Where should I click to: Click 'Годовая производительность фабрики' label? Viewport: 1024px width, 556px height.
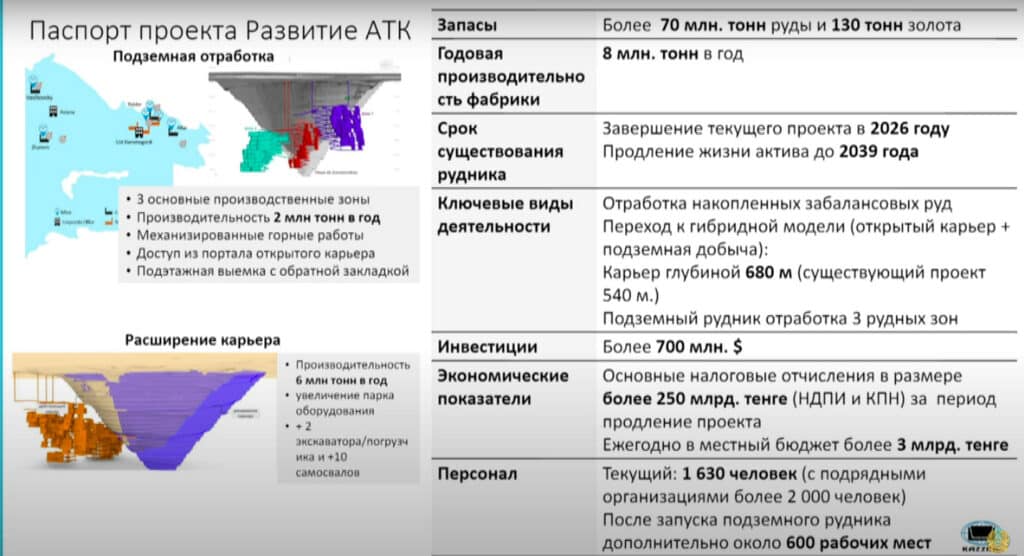511,76
